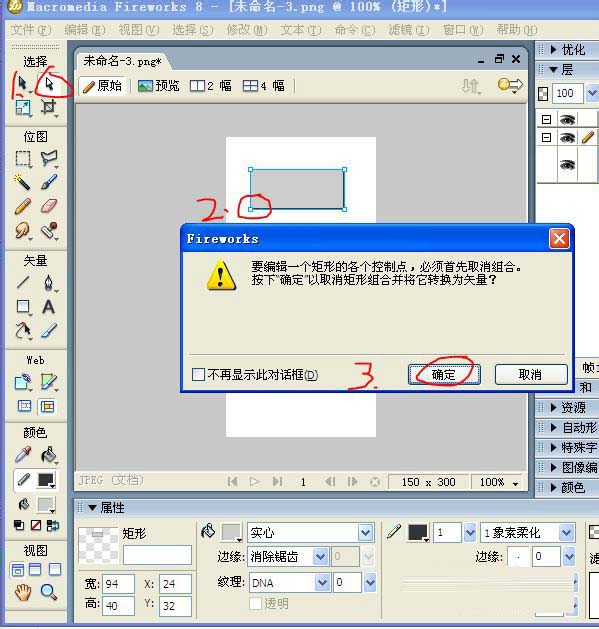Select the Hotspot web tool
The image size is (599, 629).
tap(23, 382)
